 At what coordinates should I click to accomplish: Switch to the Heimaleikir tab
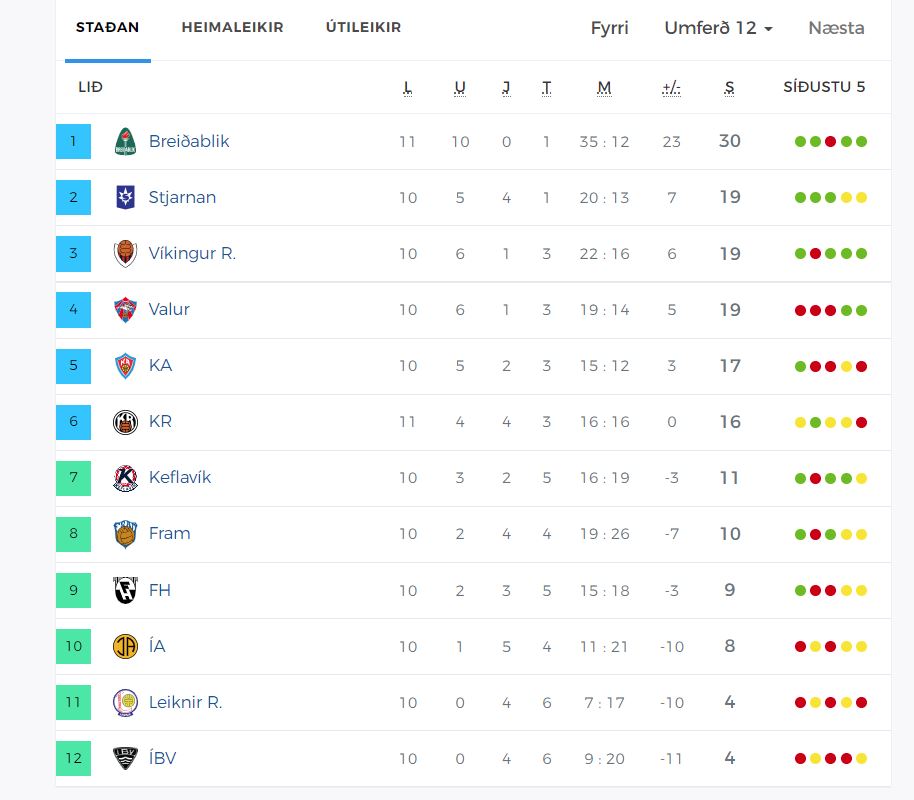click(x=232, y=28)
